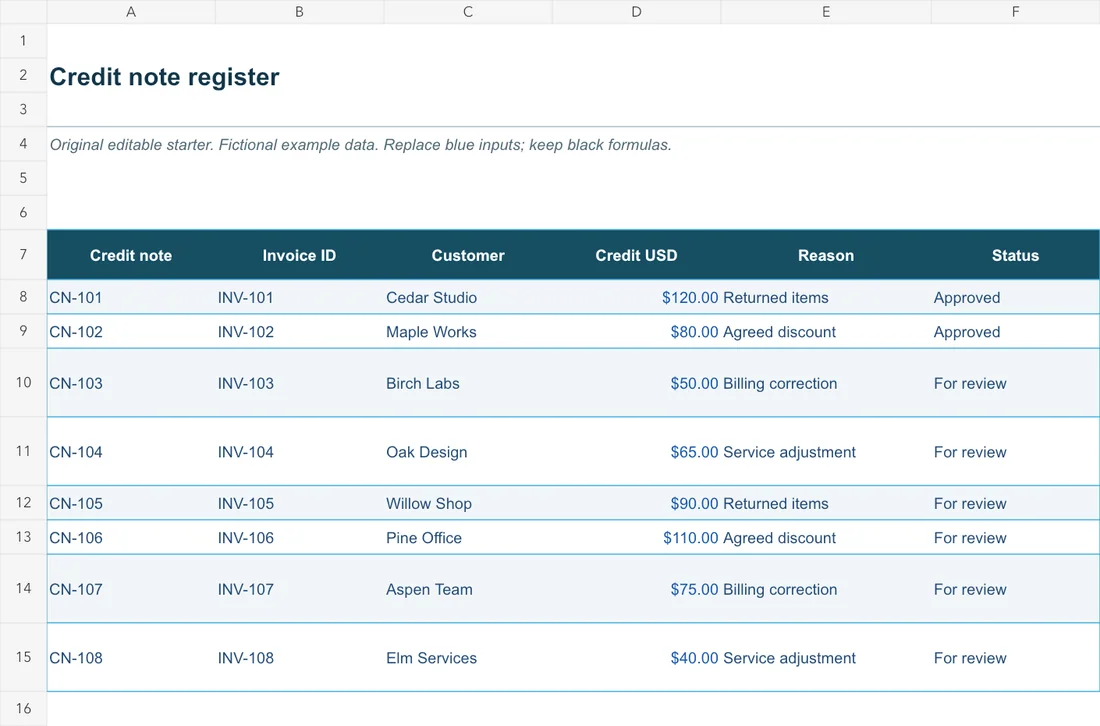Select the Credit USD header cell
The image size is (1100, 726).
click(636, 255)
